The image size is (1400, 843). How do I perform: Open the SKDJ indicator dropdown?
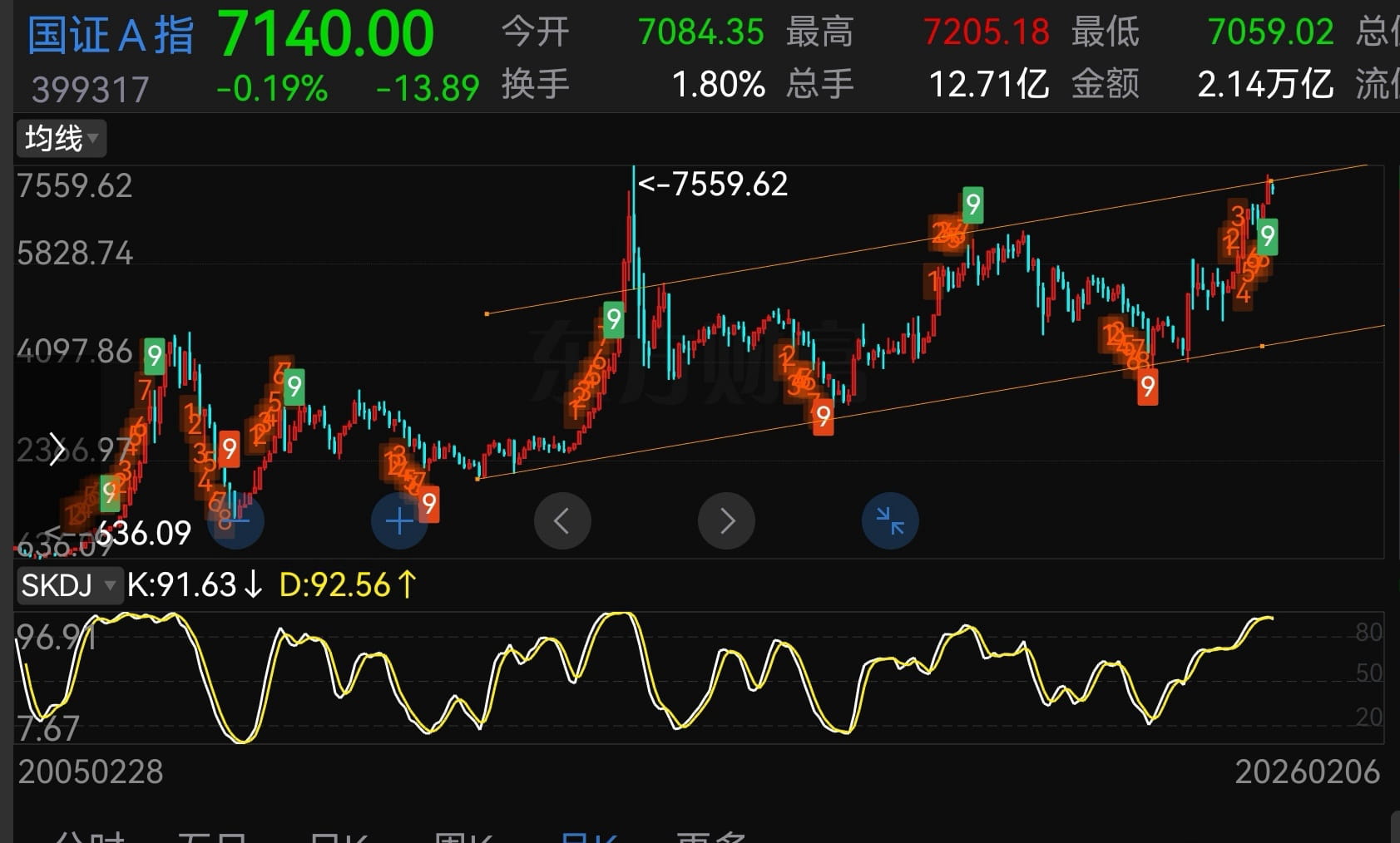coord(68,585)
